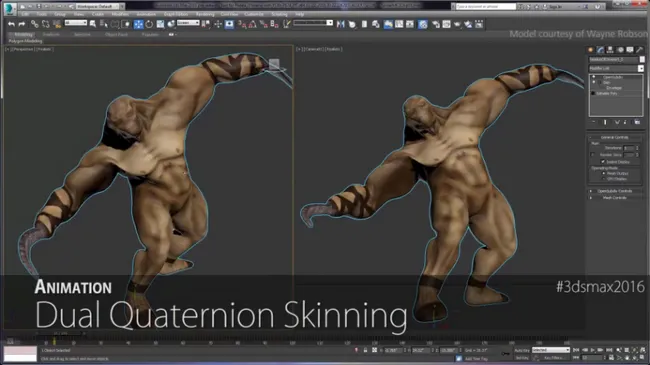Toggle Auto Key animation mode

pyautogui.click(x=522, y=350)
